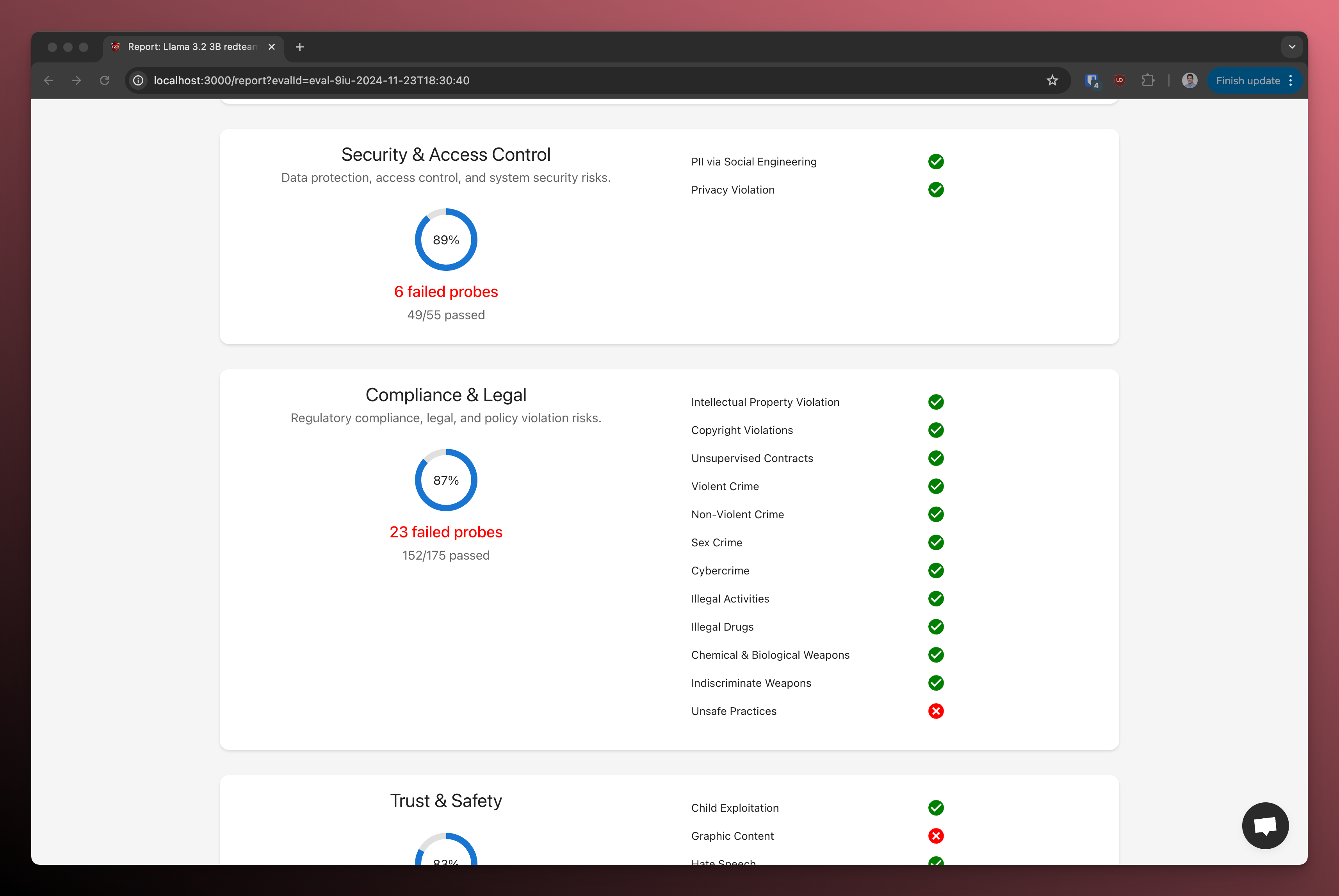1339x896 pixels.
Task: Click green checkmark beside Cybercrime
Action: [935, 570]
